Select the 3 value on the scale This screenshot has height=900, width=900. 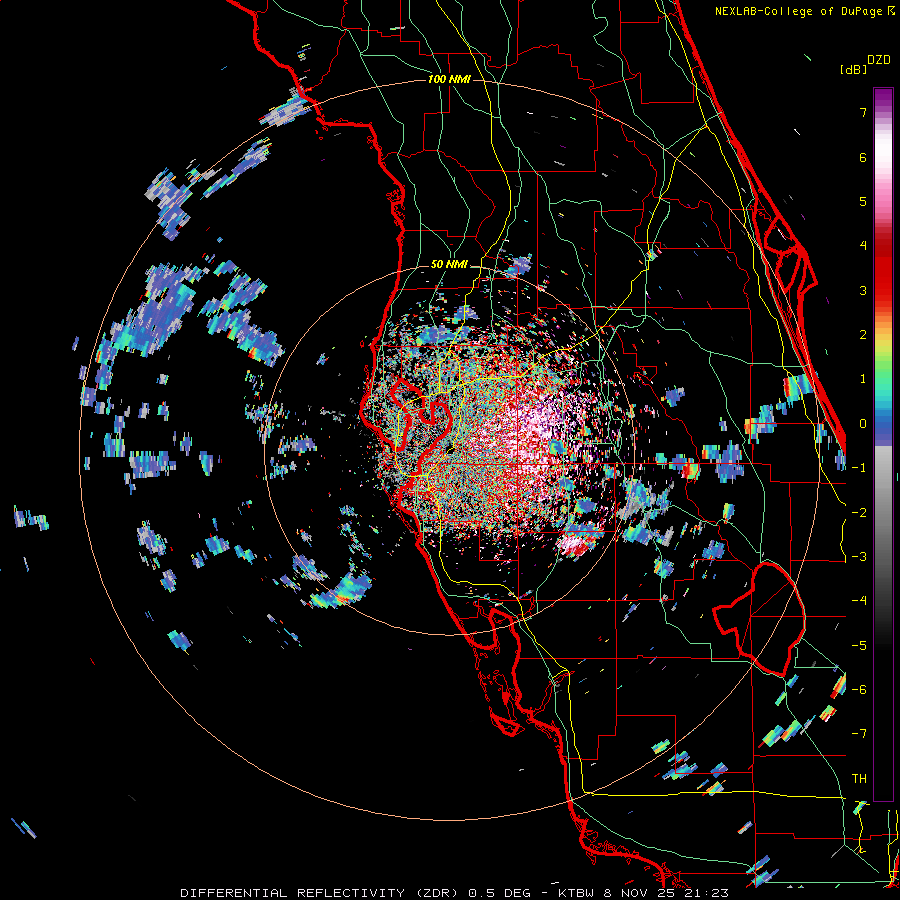(863, 290)
